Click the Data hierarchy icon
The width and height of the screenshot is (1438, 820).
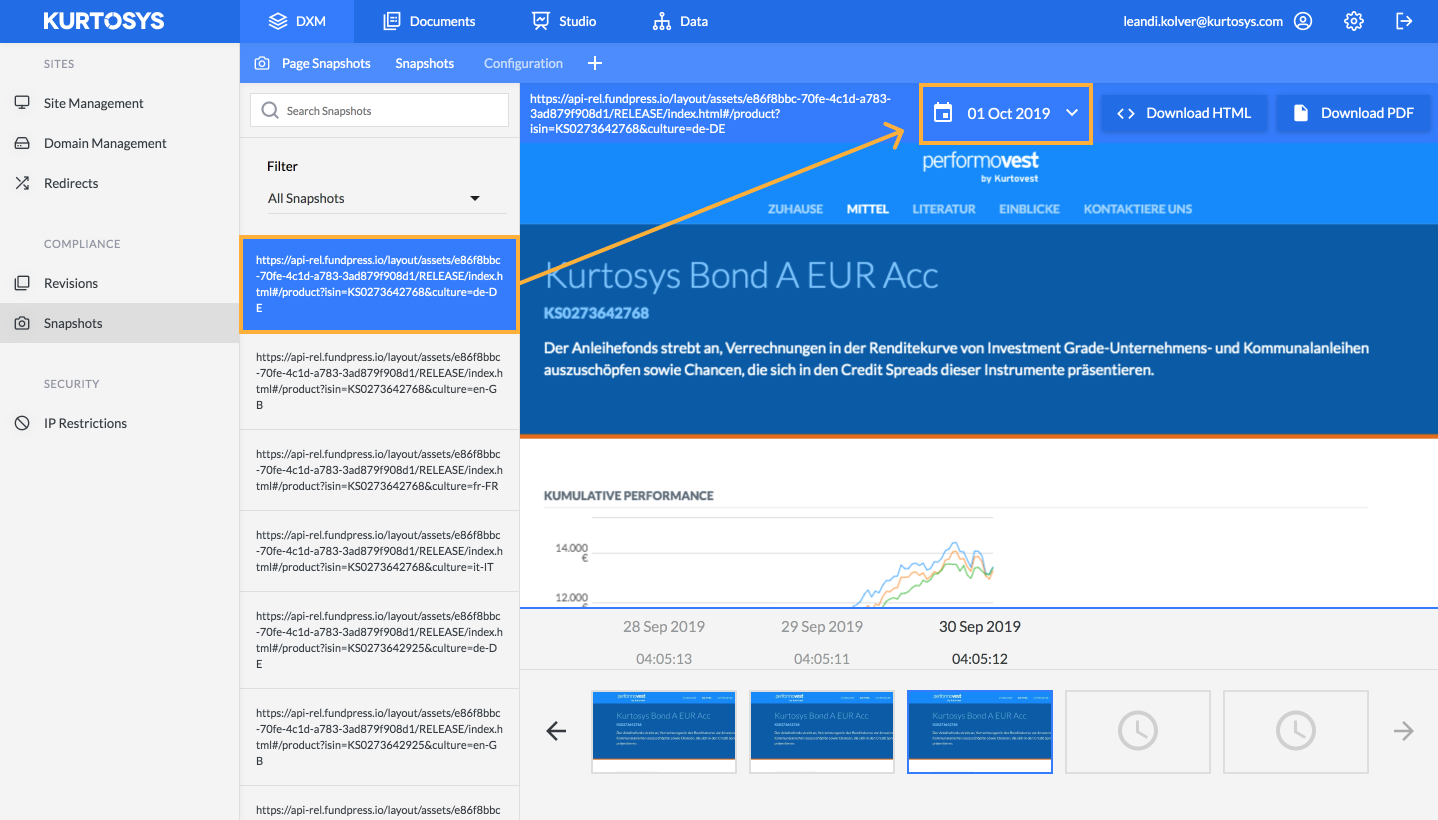click(661, 21)
